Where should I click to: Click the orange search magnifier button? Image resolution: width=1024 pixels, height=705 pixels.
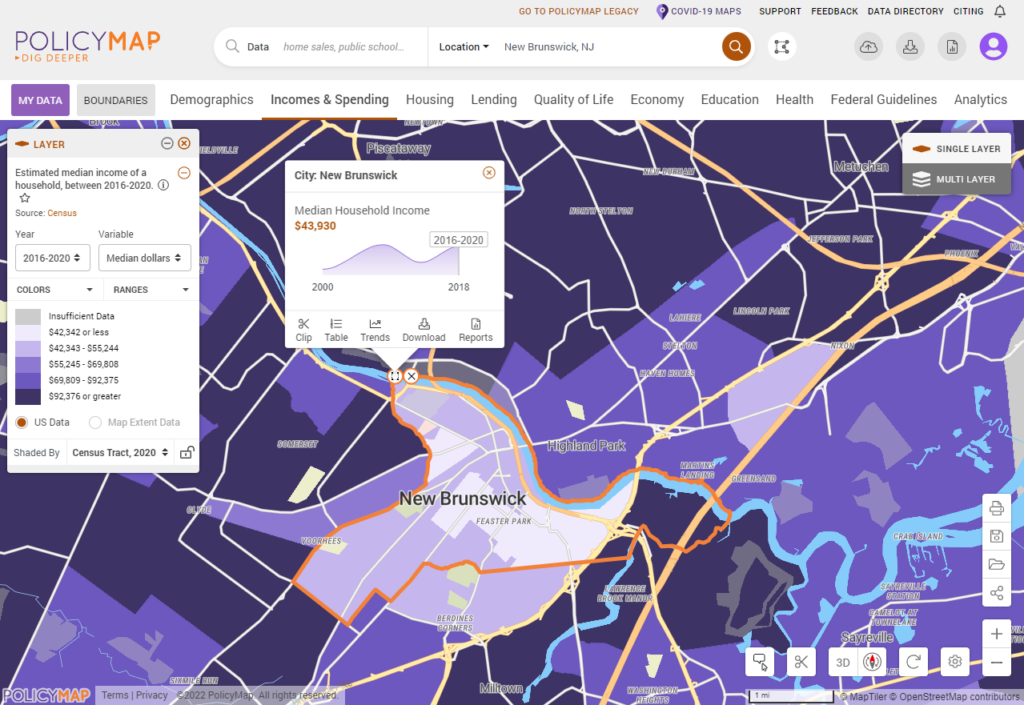pos(736,46)
